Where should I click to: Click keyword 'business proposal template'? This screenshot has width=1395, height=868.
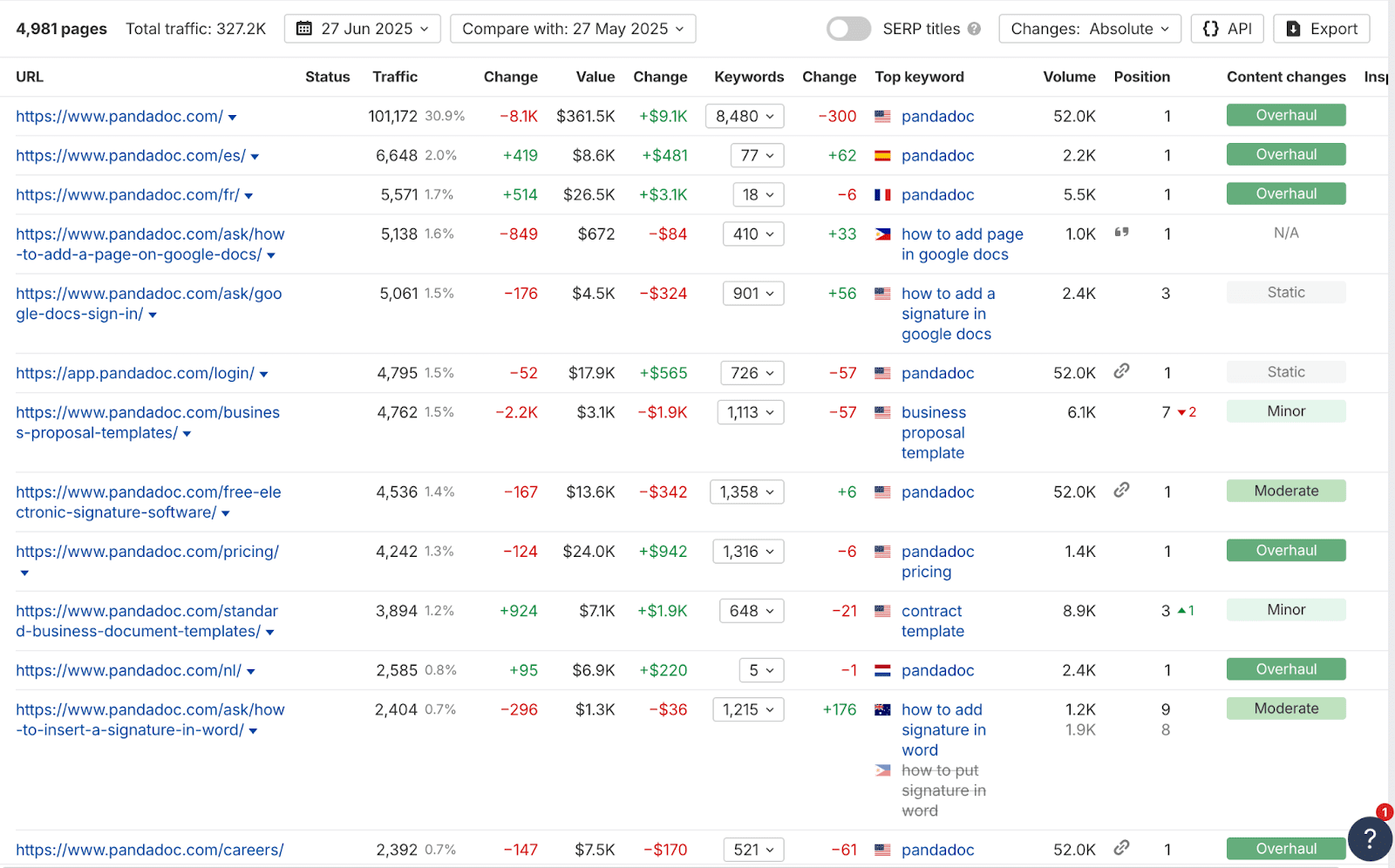(x=934, y=433)
